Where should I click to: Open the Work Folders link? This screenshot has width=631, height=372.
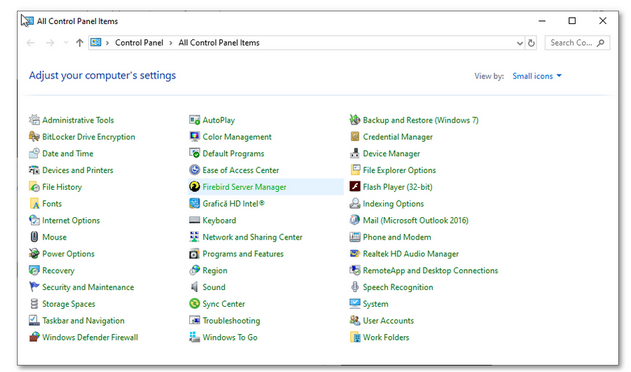point(386,337)
